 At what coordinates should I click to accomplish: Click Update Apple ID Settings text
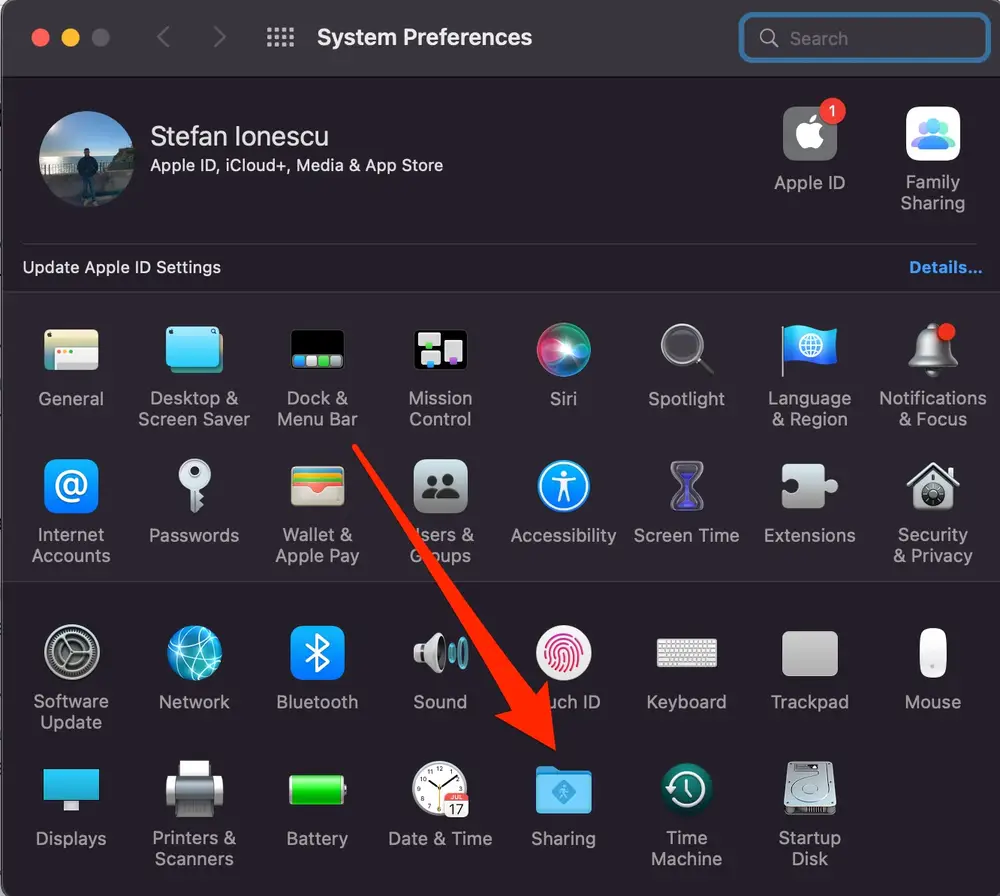[x=122, y=267]
